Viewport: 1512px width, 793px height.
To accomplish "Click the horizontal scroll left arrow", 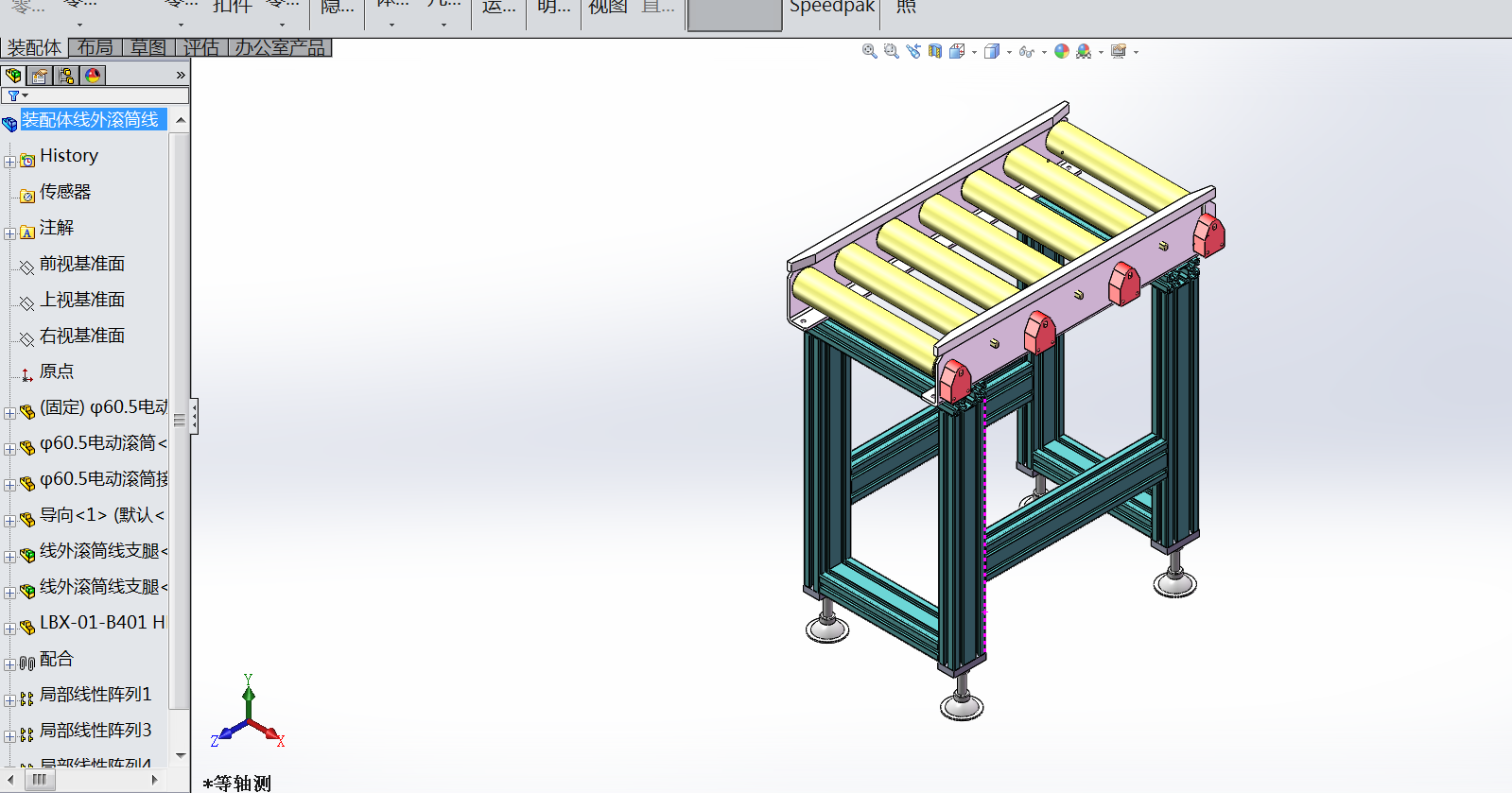I will (9, 780).
